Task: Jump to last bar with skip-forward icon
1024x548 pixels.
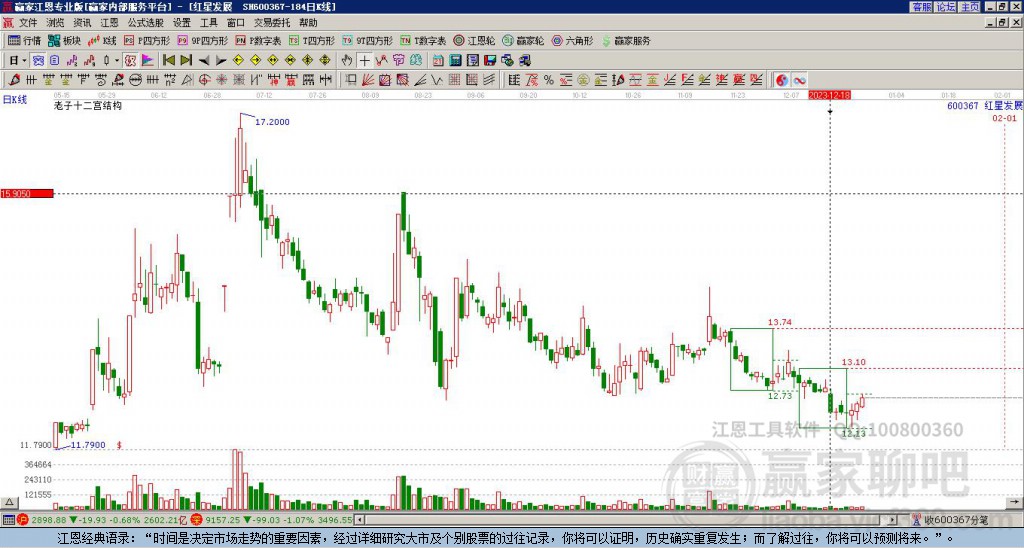Action: (x=186, y=61)
